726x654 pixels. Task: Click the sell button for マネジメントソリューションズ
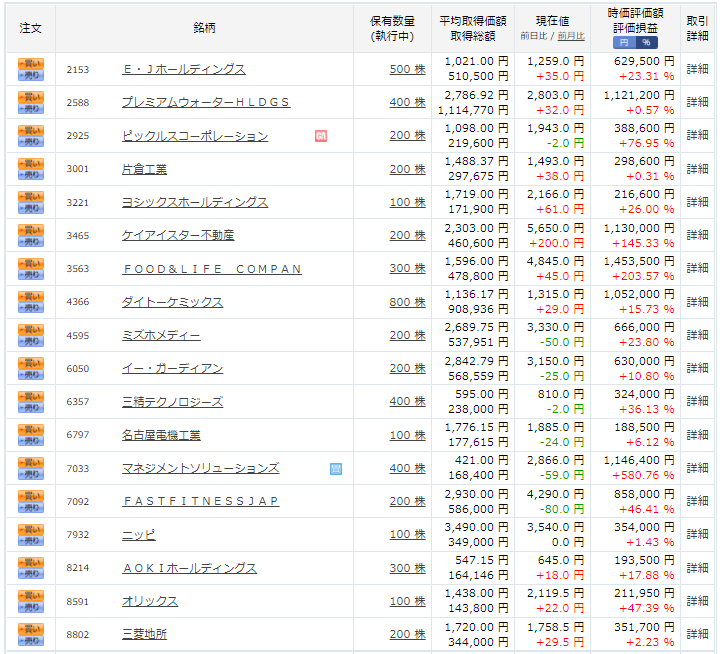tap(31, 474)
